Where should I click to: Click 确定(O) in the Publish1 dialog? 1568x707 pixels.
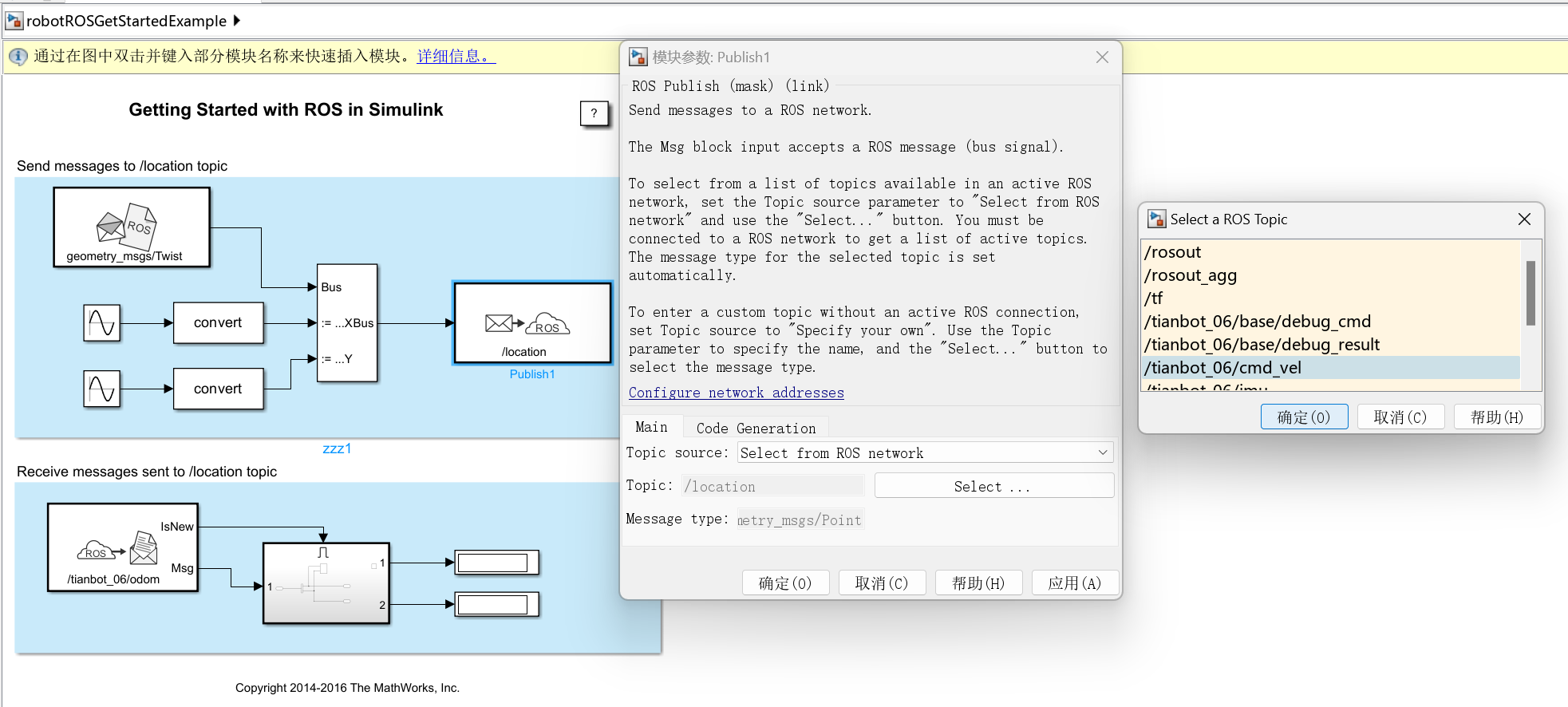tap(785, 583)
